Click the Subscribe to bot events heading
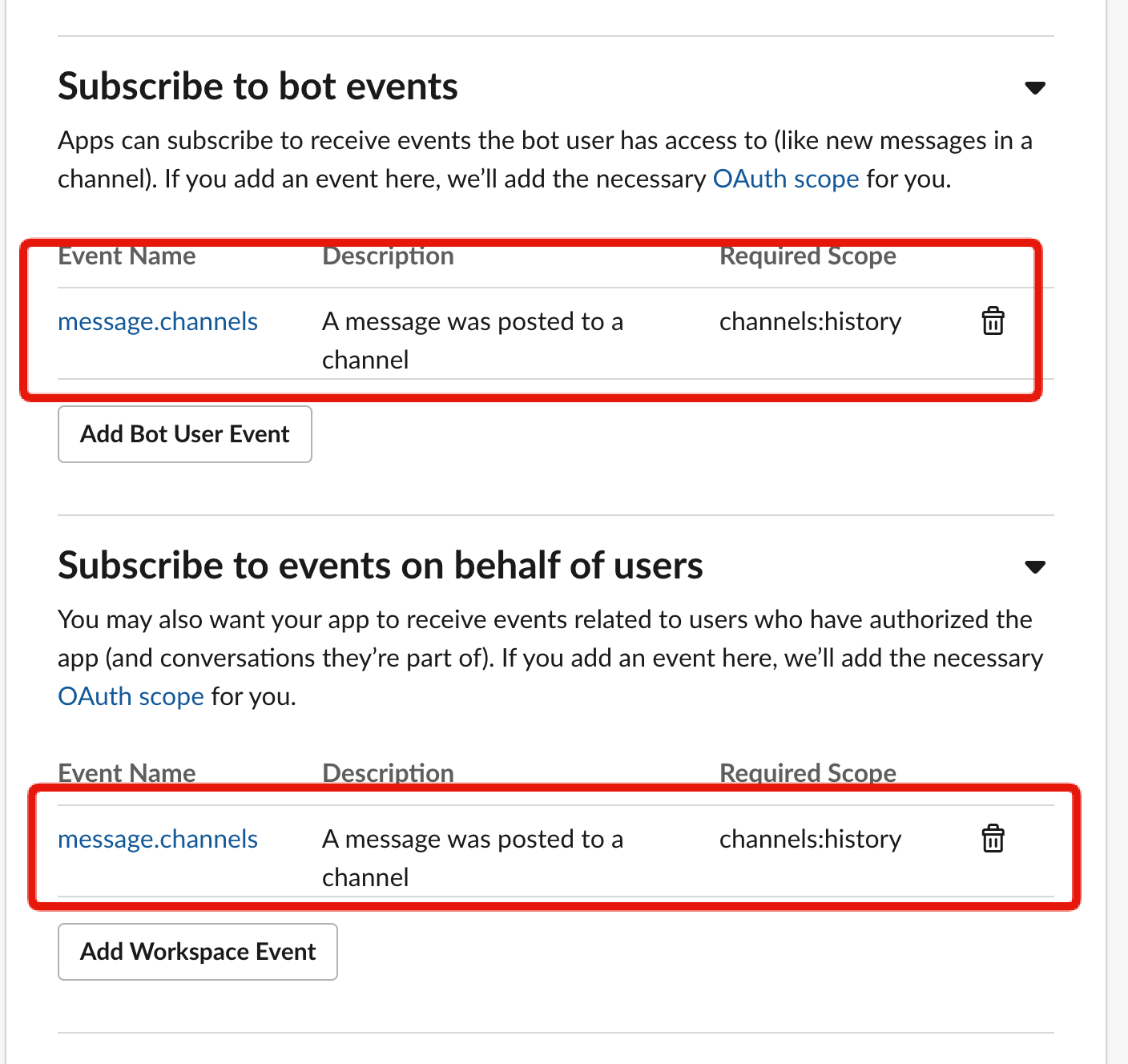 pyautogui.click(x=258, y=87)
